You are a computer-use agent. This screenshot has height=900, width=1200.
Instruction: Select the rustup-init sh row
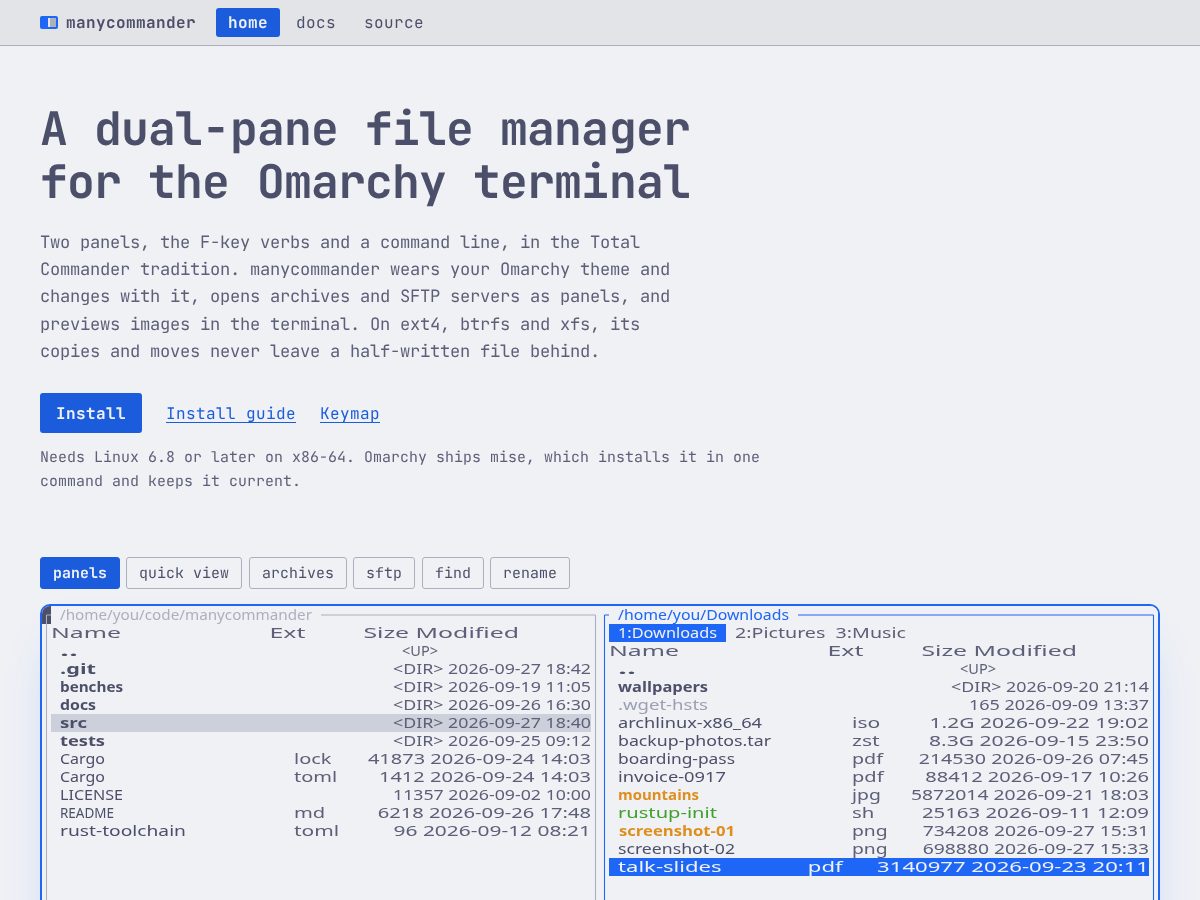click(879, 813)
